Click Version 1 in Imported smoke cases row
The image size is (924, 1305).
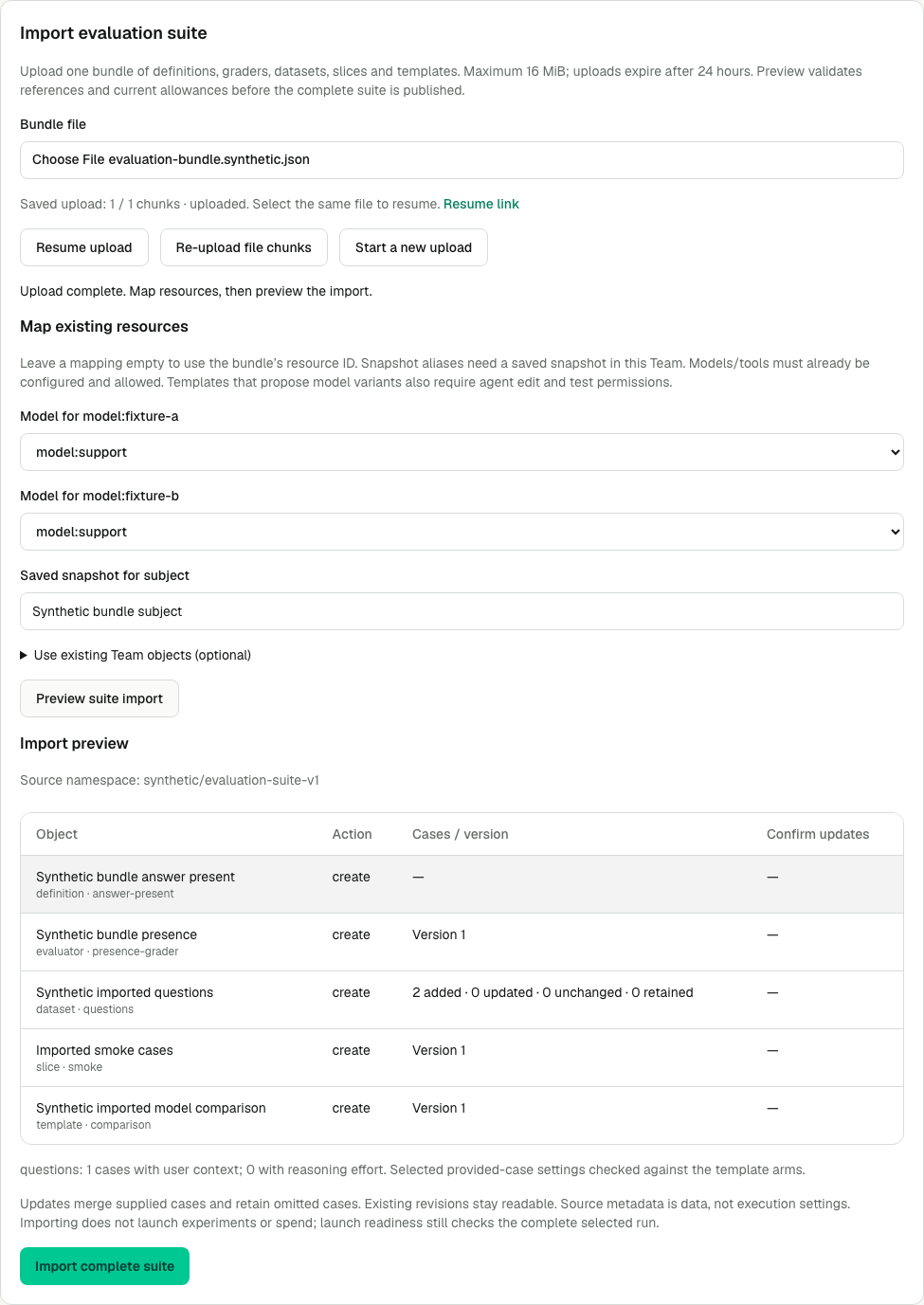439,1050
